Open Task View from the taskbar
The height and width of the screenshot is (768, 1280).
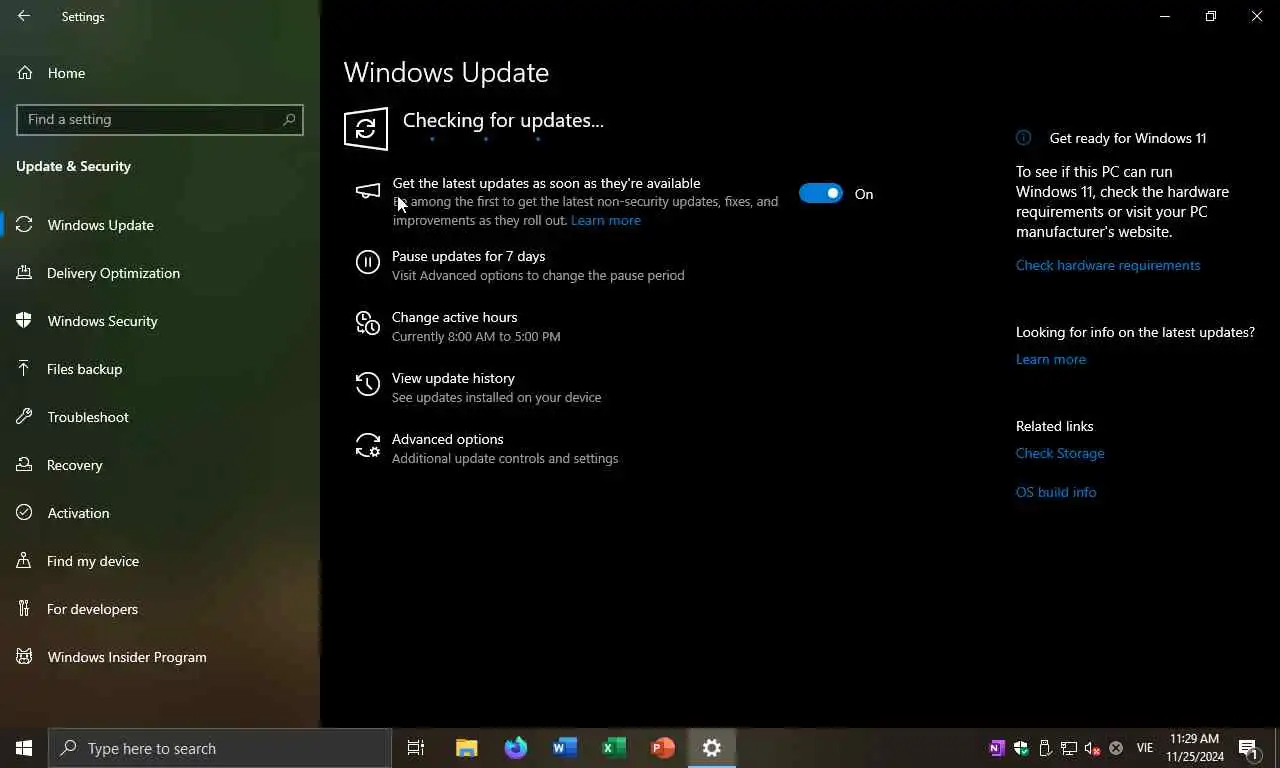point(416,748)
